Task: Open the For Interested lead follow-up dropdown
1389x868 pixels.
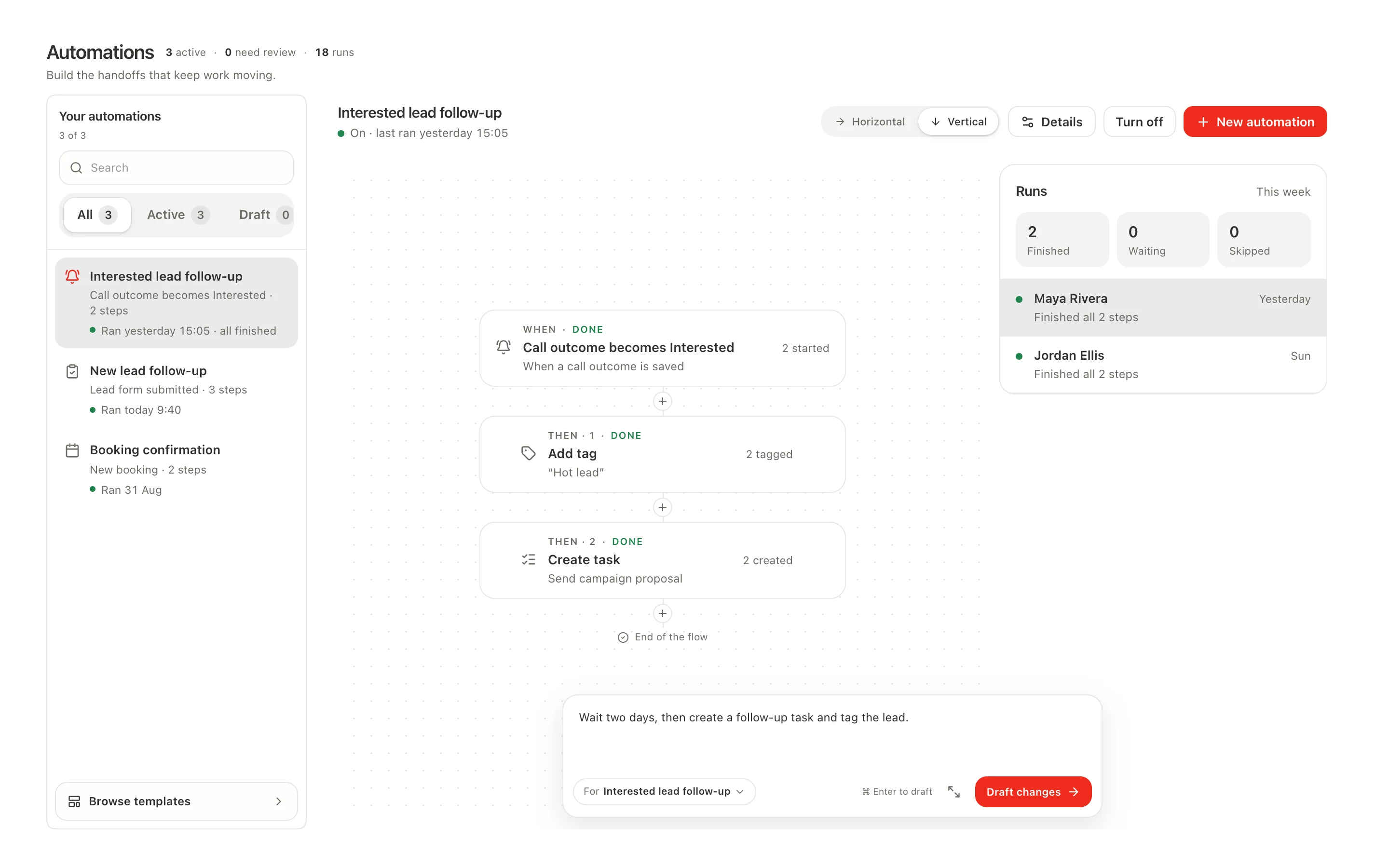Action: tap(664, 792)
